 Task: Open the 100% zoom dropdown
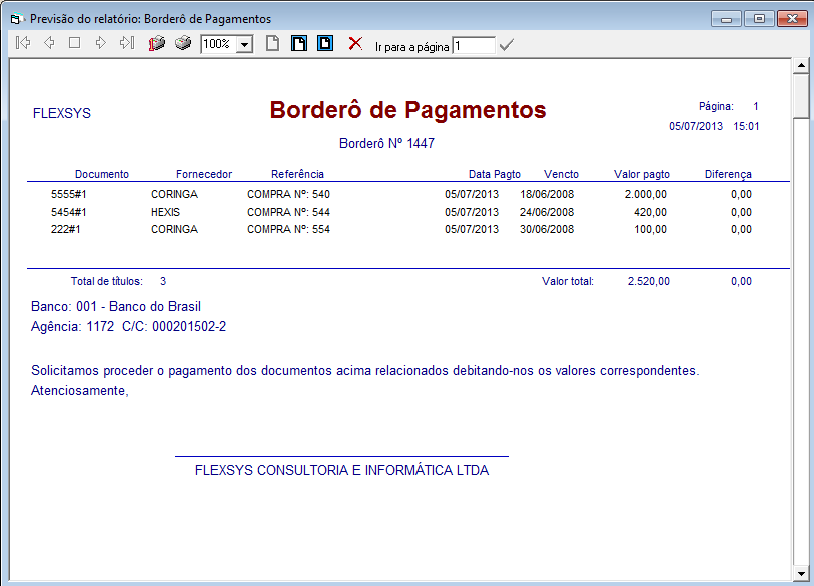pyautogui.click(x=244, y=45)
